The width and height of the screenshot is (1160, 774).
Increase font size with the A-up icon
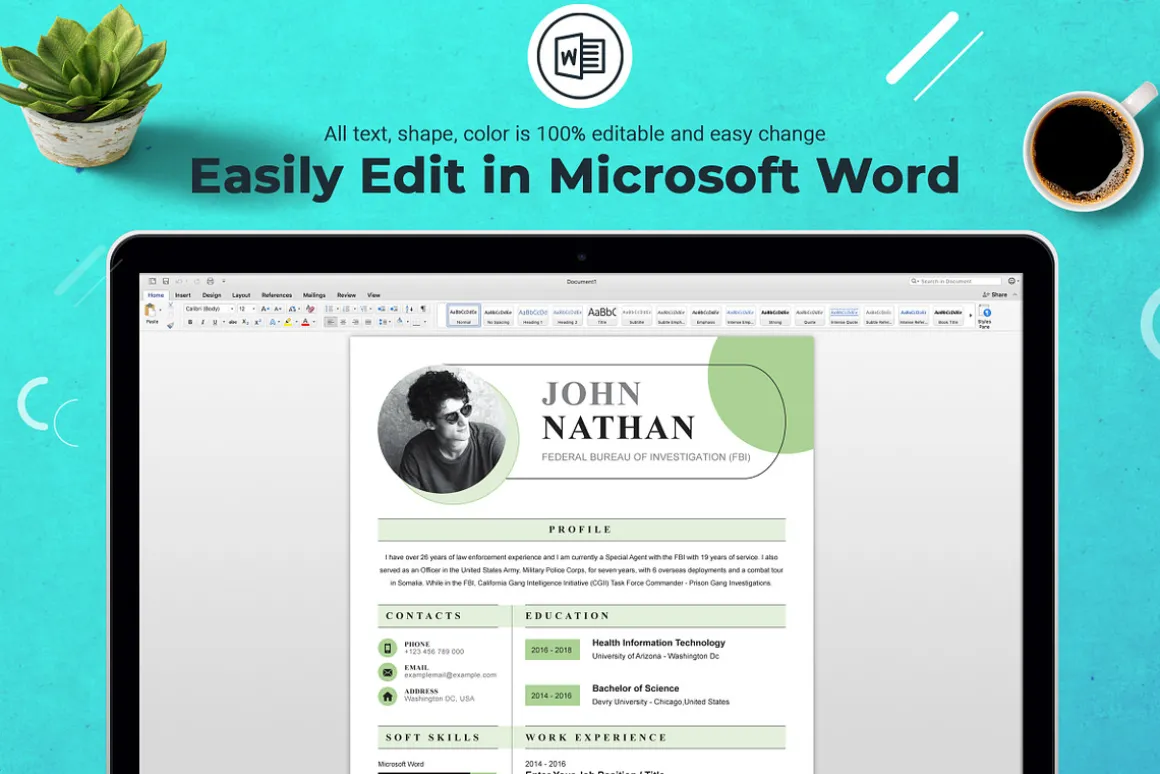click(265, 309)
